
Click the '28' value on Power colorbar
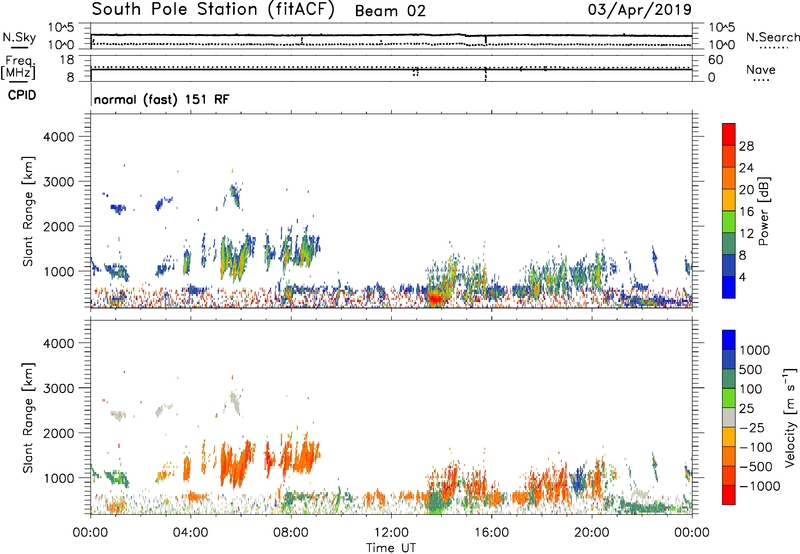click(x=746, y=146)
